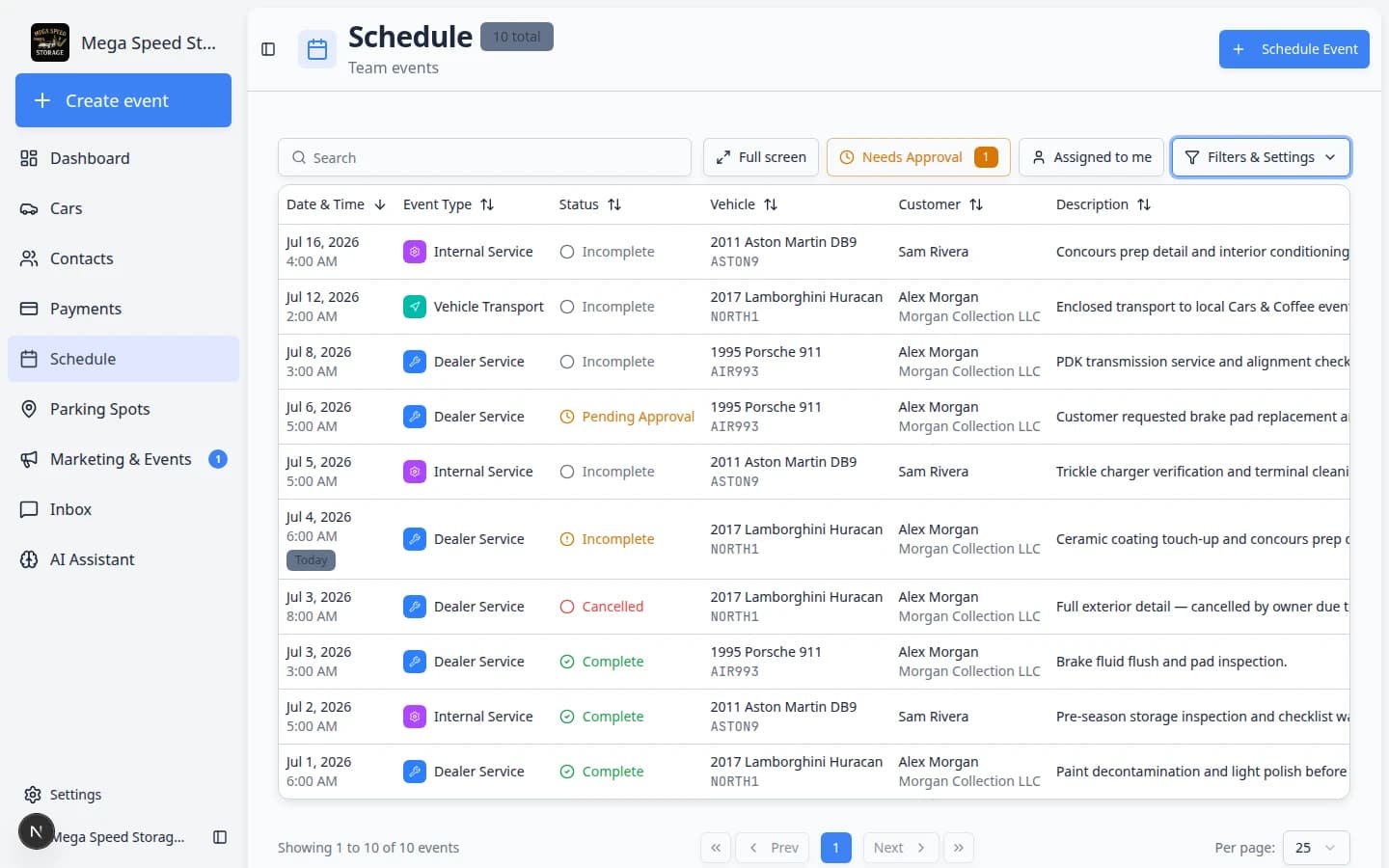Click Brake fluid flush and pad inspection description

pyautogui.click(x=1171, y=662)
